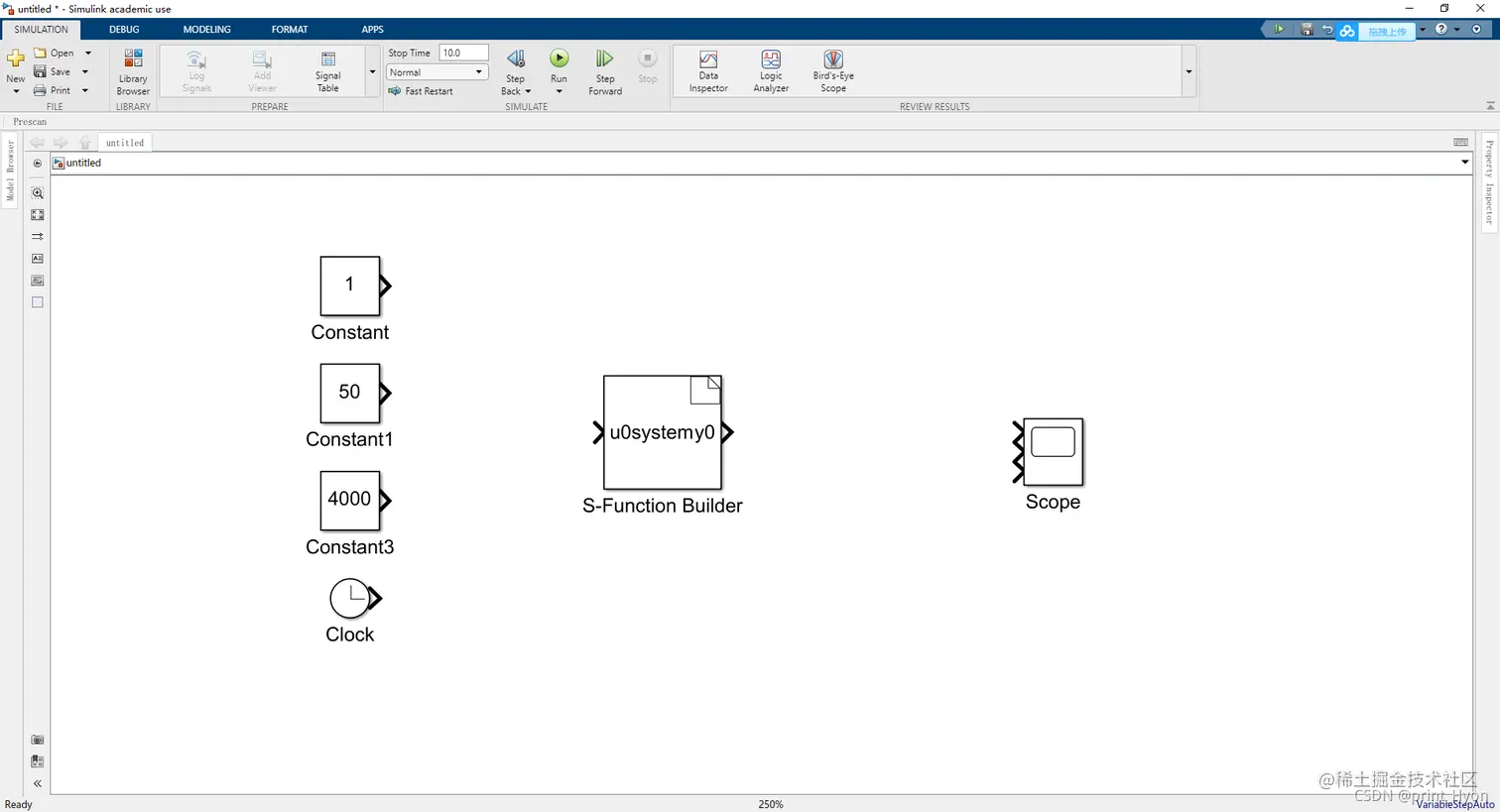Select the untitled model tab
This screenshot has height=812, width=1500.
125,143
